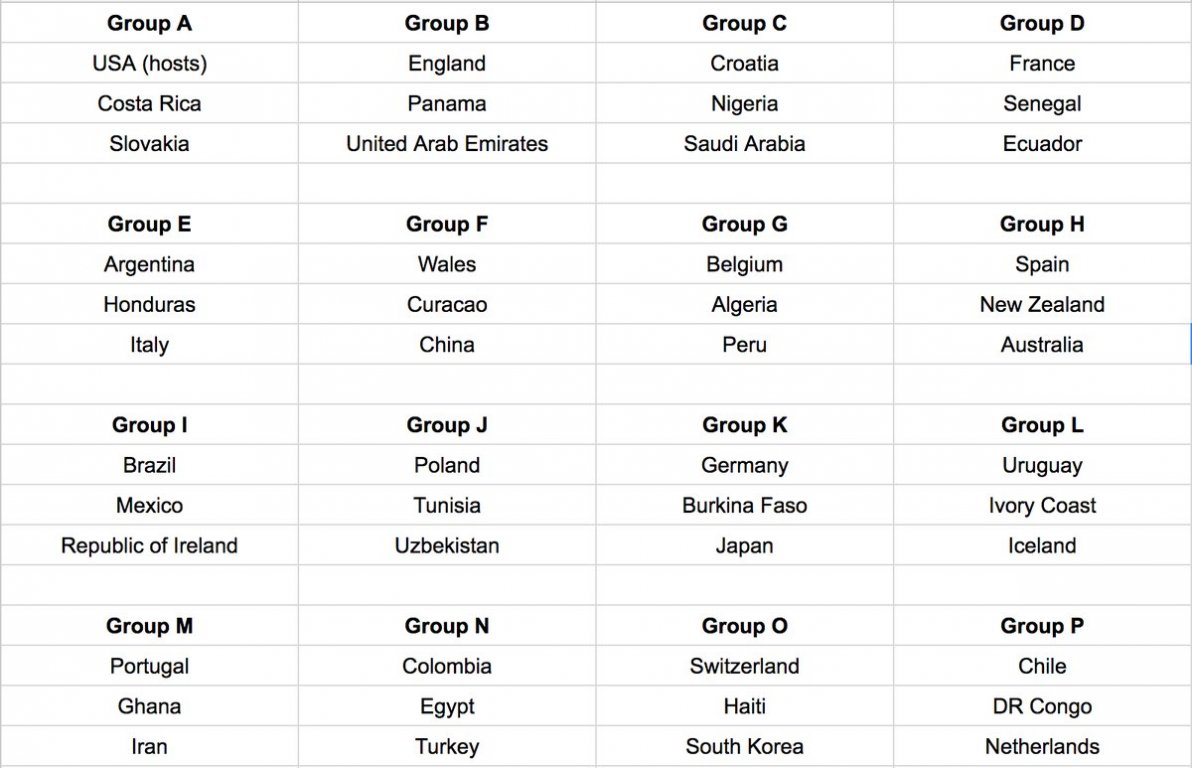This screenshot has width=1192, height=768.
Task: Click the Ivory Coast cell
Action: (x=1042, y=505)
